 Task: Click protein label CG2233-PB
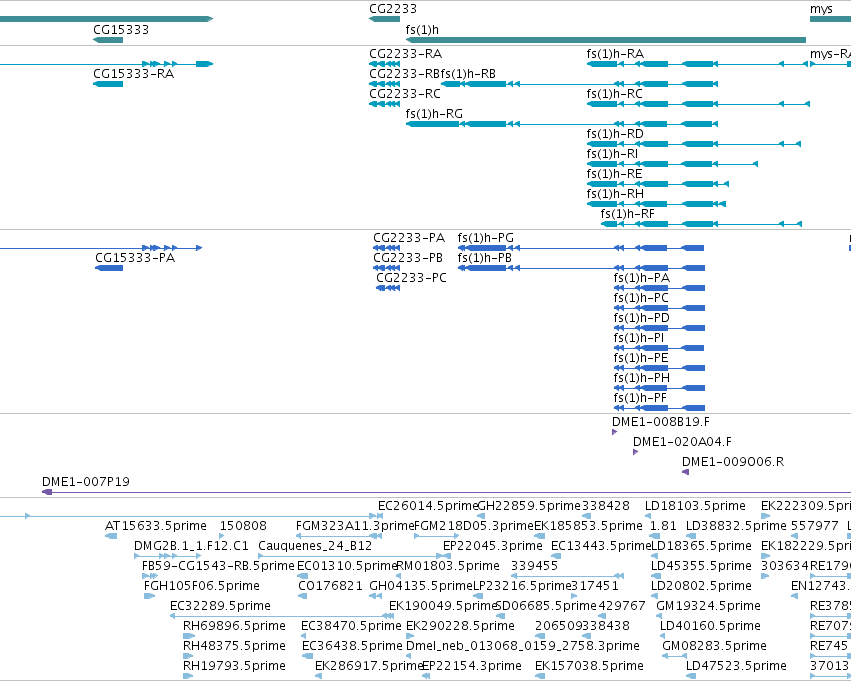pyautogui.click(x=408, y=258)
